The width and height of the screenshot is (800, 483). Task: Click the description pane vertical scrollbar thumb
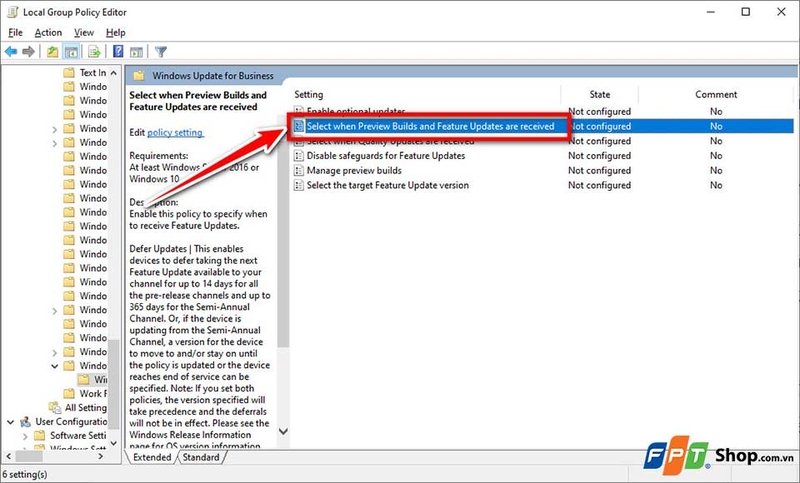pos(283,230)
